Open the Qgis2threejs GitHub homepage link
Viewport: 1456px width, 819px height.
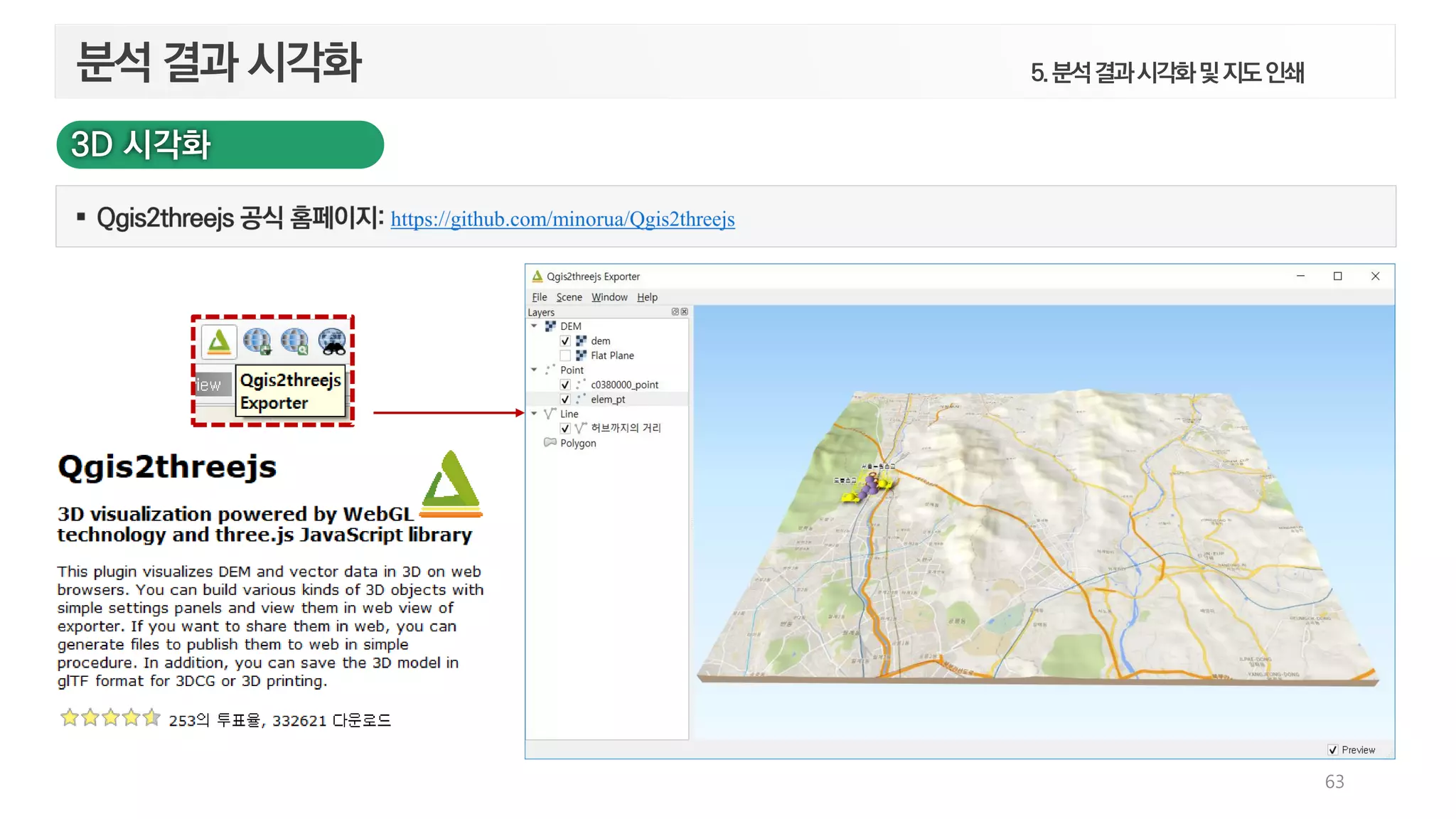562,220
